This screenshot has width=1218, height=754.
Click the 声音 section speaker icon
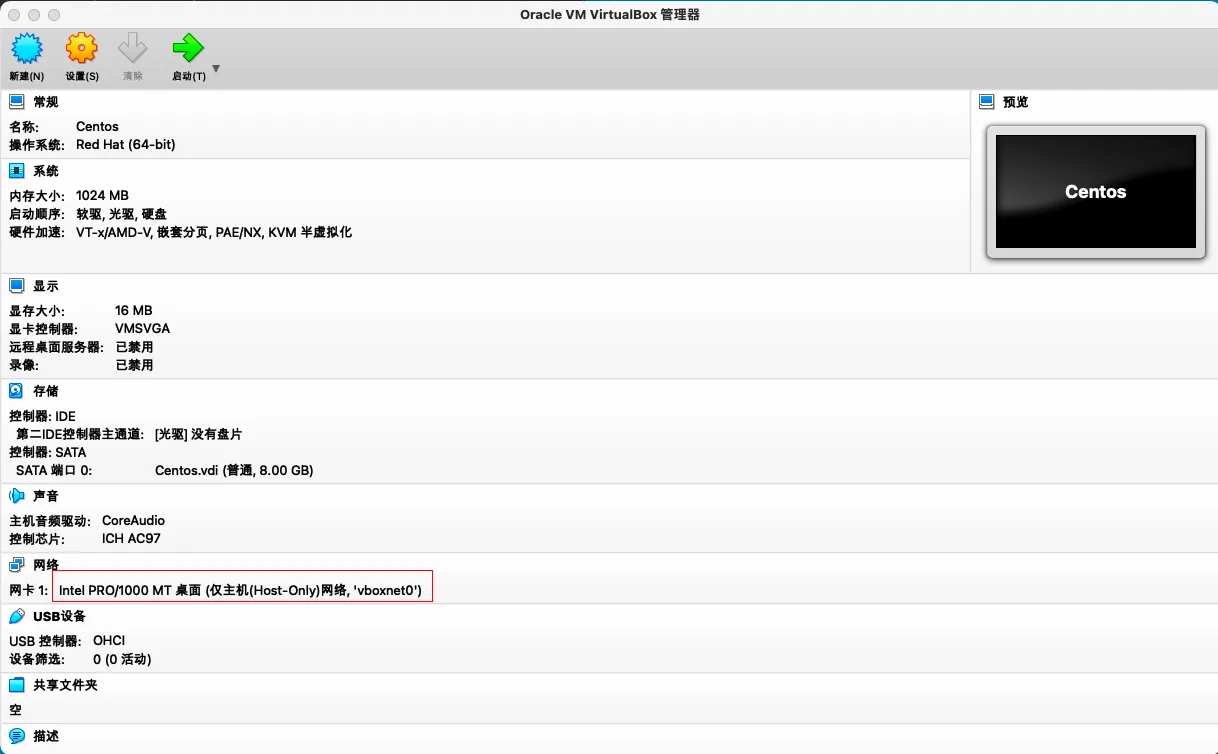tap(14, 495)
